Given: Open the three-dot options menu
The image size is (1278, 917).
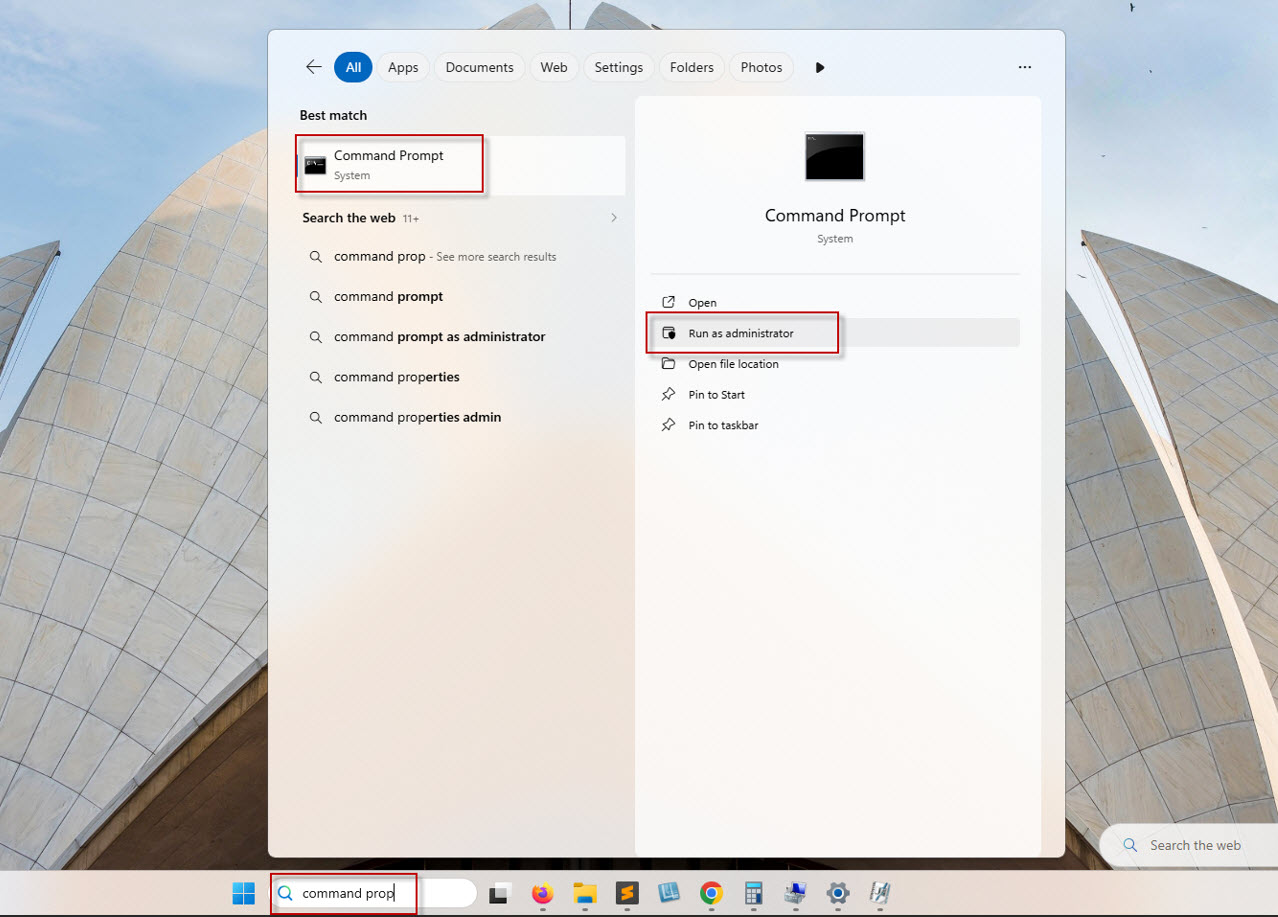Looking at the screenshot, I should pyautogui.click(x=1024, y=67).
